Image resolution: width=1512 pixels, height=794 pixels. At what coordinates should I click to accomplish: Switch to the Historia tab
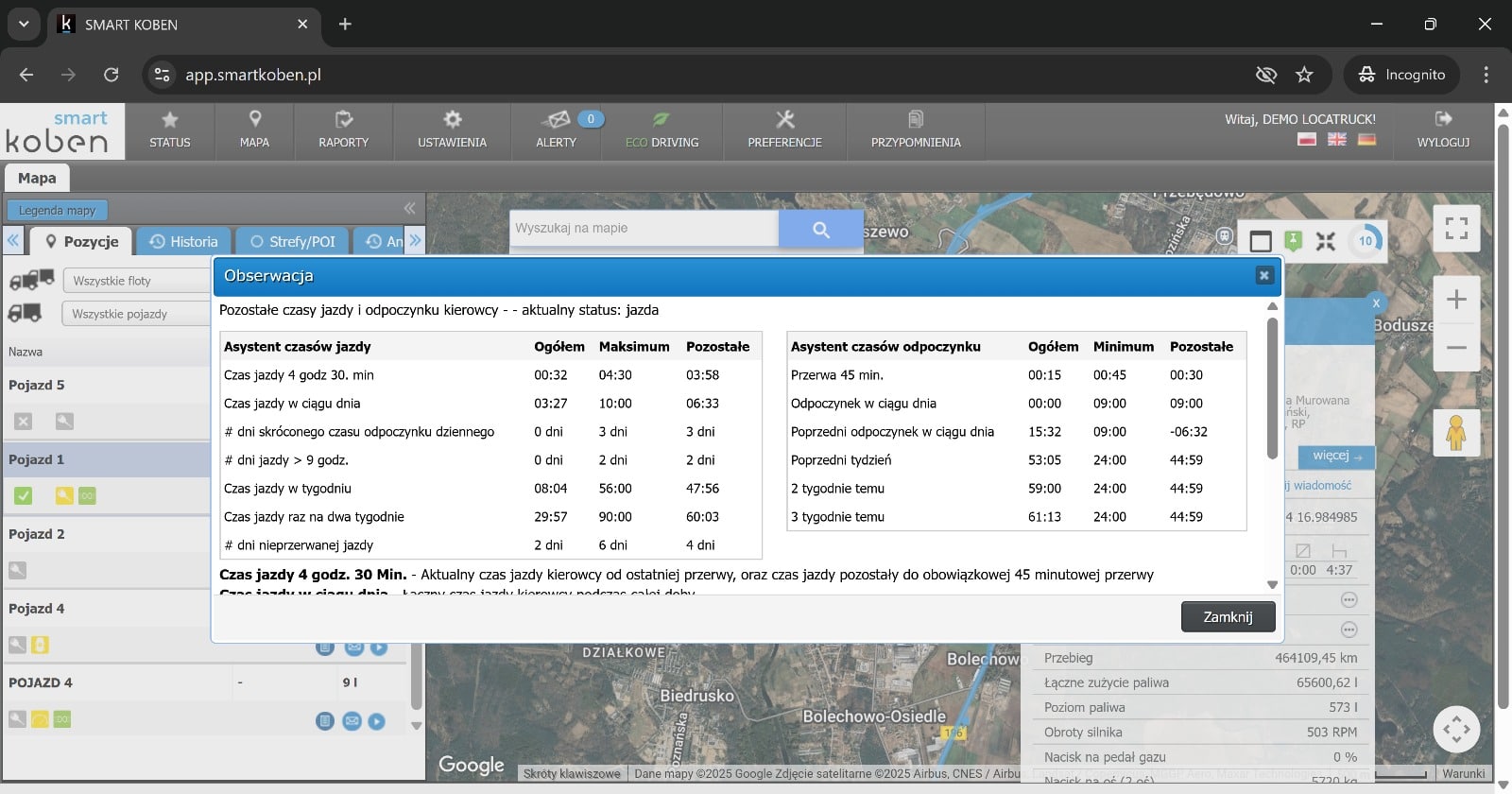pyautogui.click(x=183, y=242)
